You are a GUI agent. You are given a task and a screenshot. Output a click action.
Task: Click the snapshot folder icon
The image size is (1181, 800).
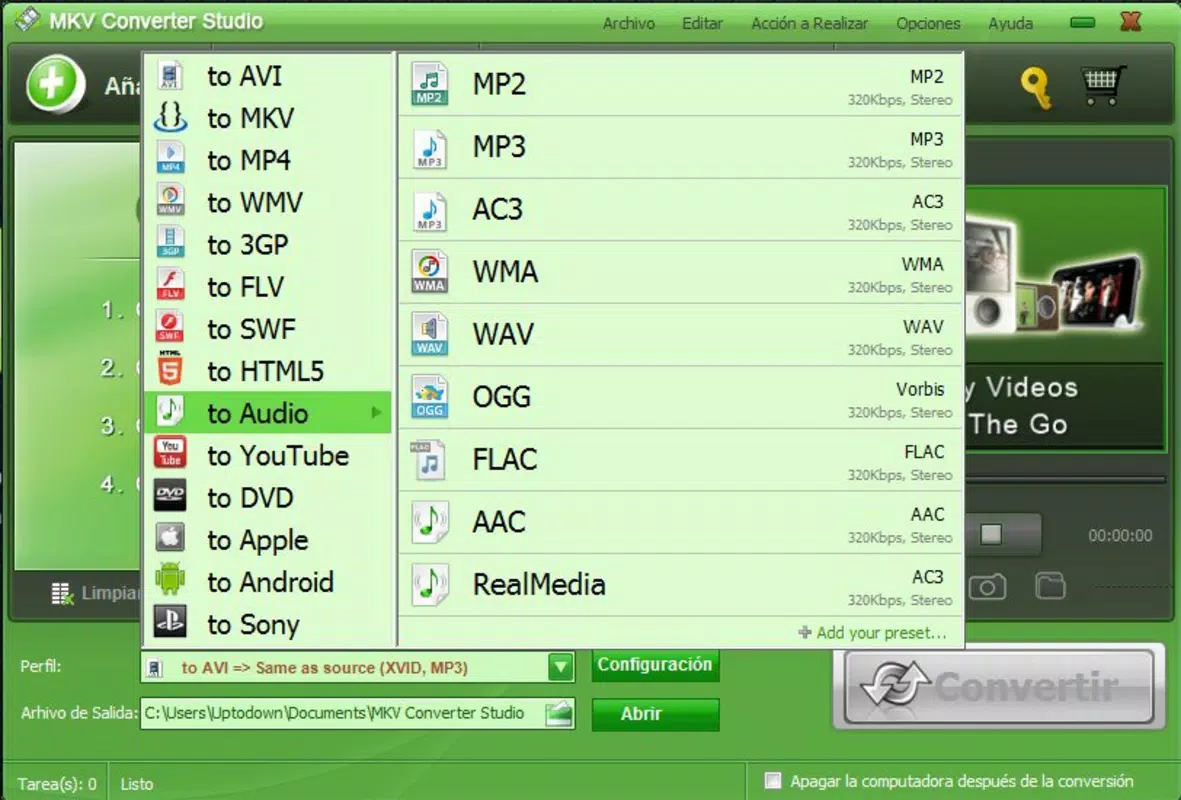(x=1050, y=585)
